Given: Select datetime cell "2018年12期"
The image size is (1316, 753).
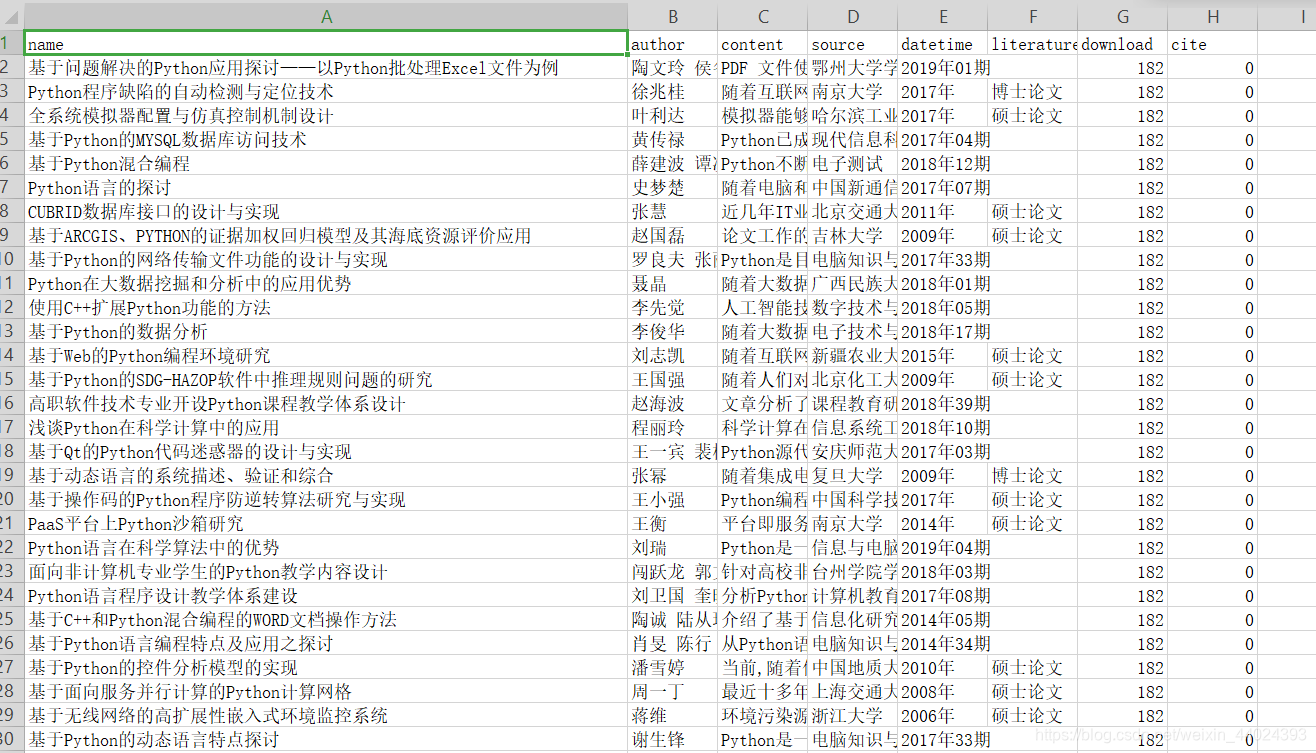Looking at the screenshot, I should pos(943,164).
